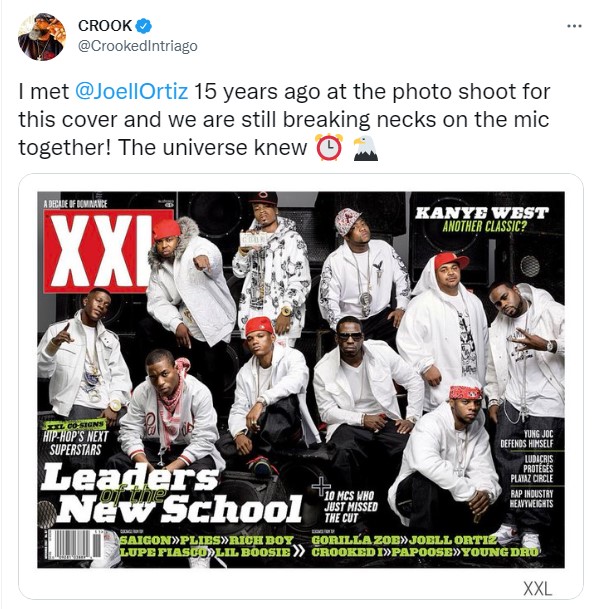598x609 pixels.
Task: Click the tweet text "The universe knew"
Action: tap(213, 148)
